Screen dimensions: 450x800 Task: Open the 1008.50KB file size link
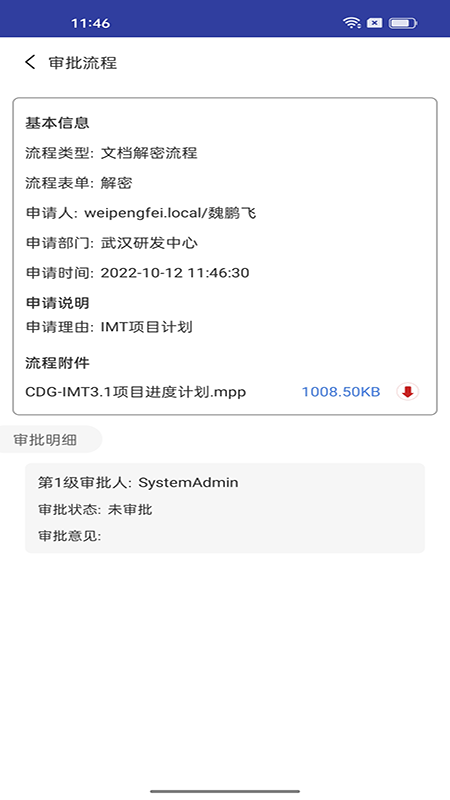pyautogui.click(x=341, y=392)
